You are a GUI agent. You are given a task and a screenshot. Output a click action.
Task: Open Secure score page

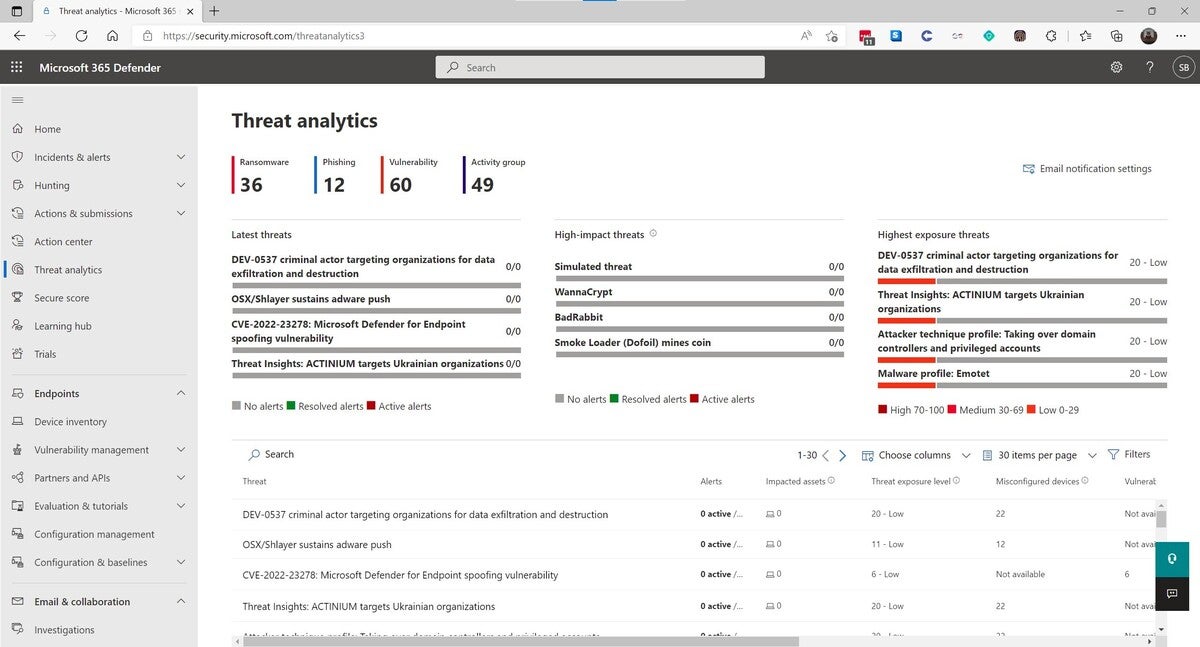tap(62, 298)
